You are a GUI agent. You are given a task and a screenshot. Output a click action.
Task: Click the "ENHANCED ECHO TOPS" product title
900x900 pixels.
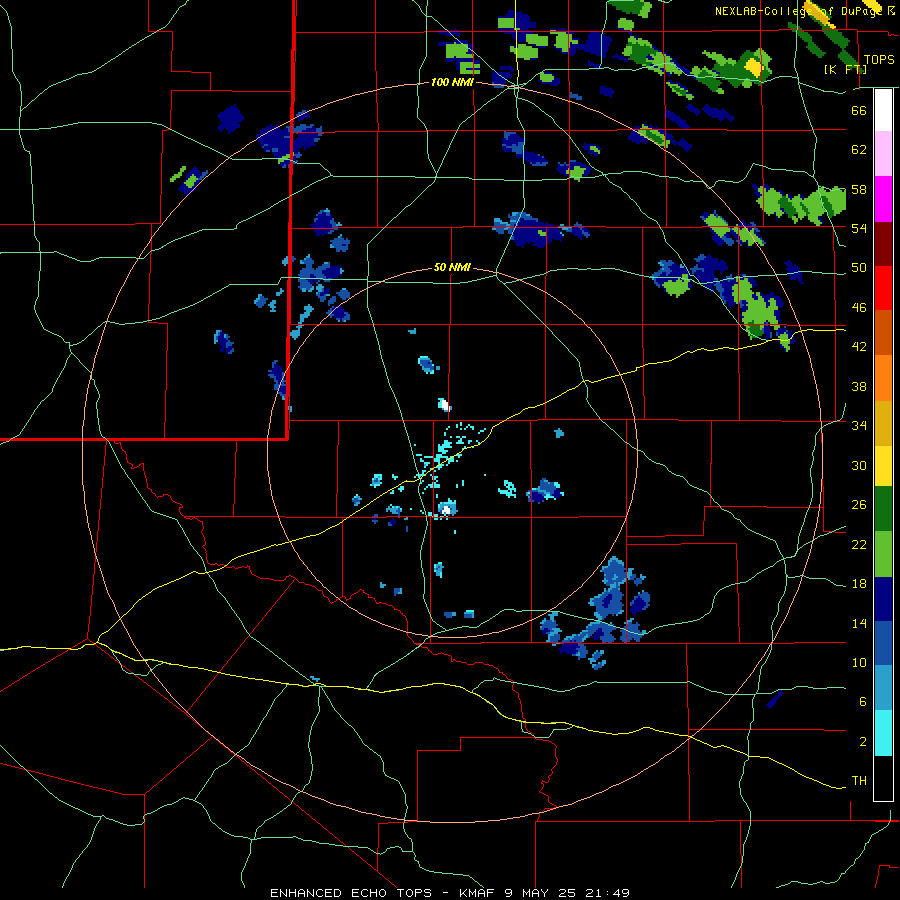351,893
